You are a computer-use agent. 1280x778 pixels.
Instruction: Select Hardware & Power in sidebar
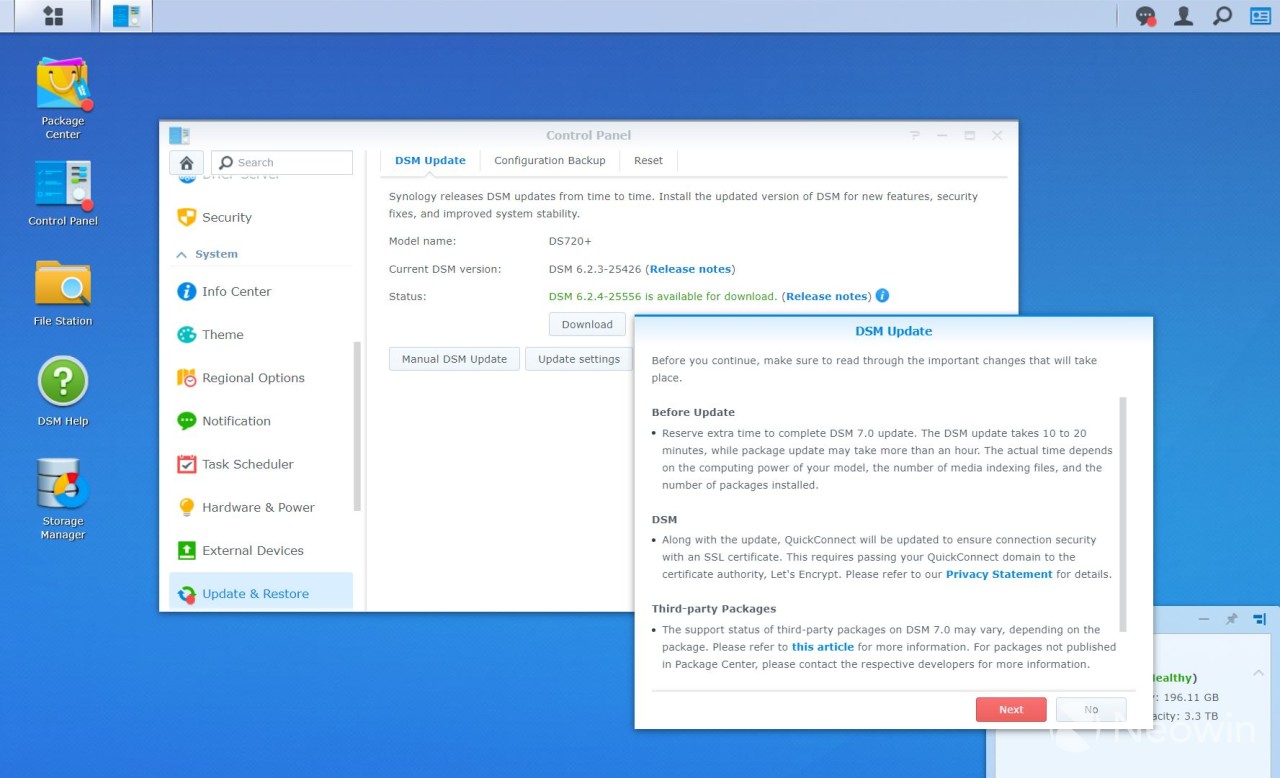(261, 507)
